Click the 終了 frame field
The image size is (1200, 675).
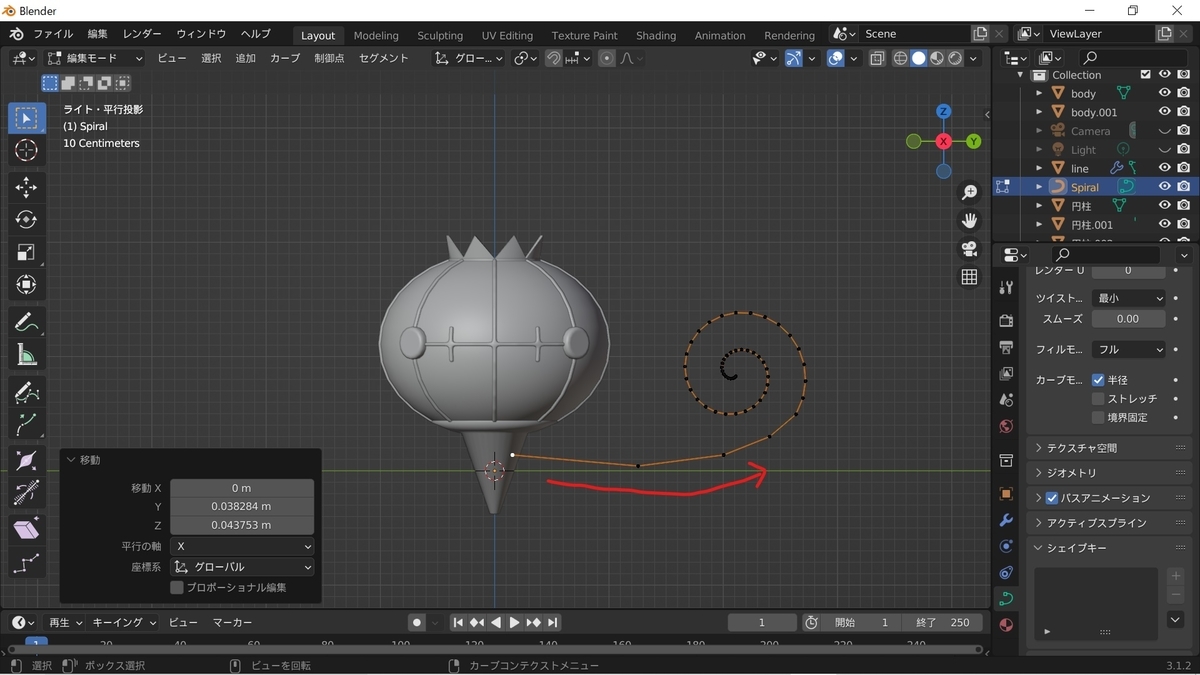pyautogui.click(x=940, y=623)
